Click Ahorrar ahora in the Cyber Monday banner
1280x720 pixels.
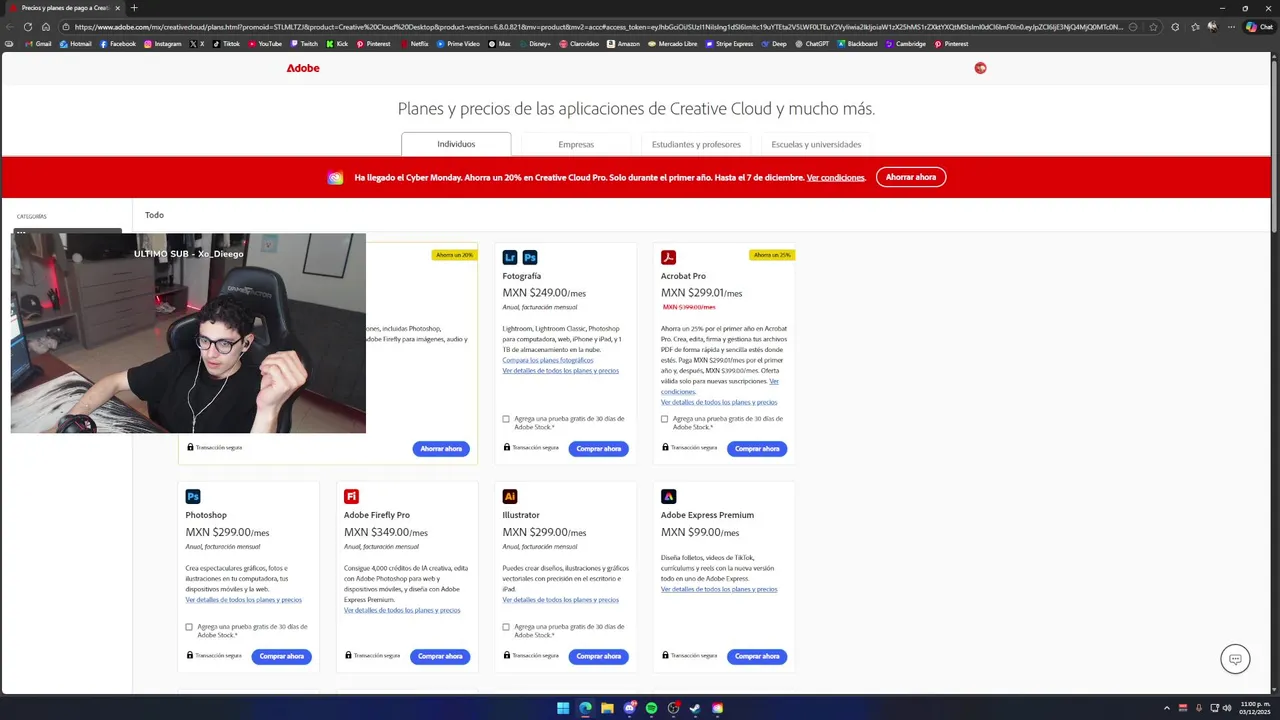tap(911, 177)
